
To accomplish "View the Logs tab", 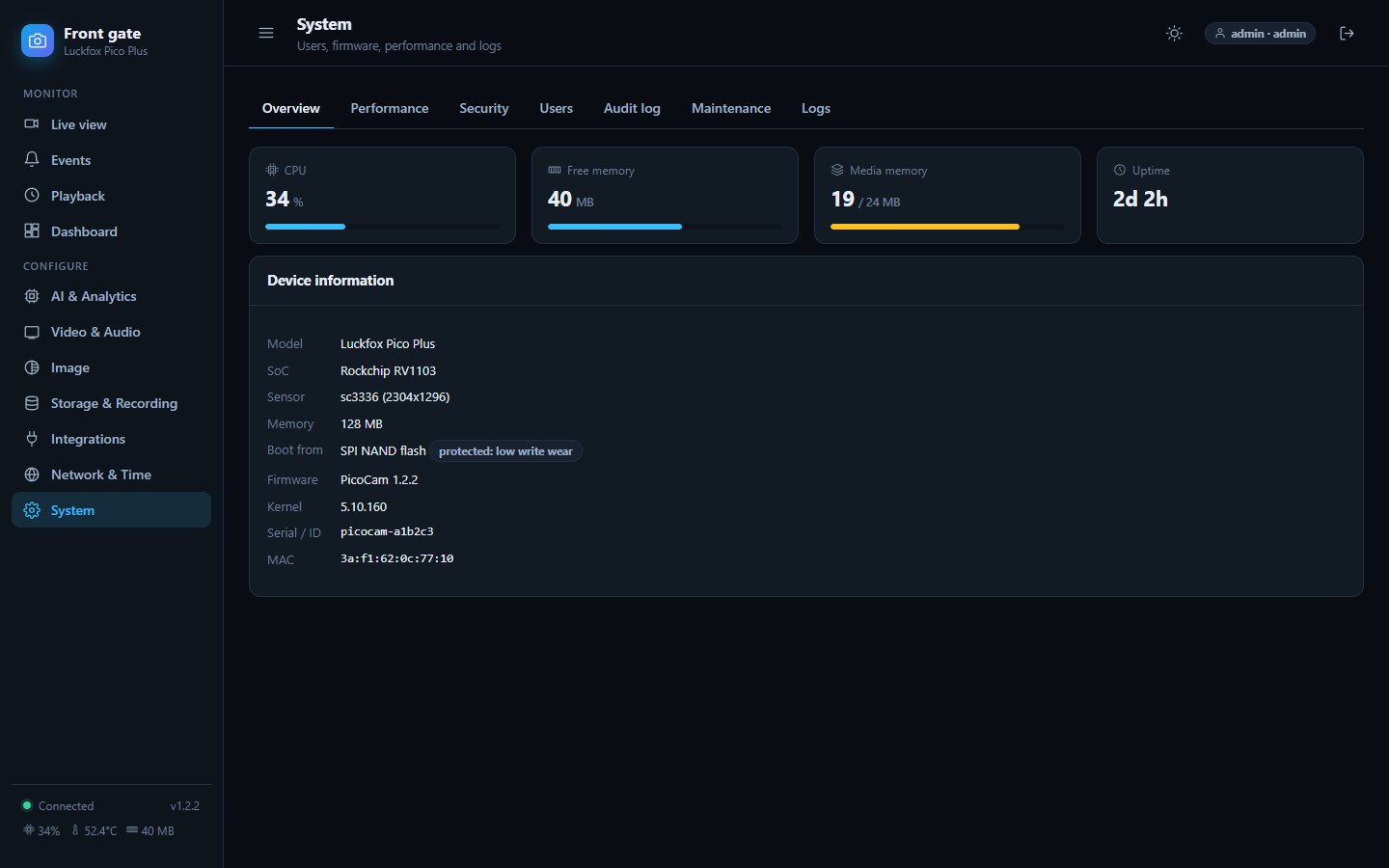I will 816,108.
